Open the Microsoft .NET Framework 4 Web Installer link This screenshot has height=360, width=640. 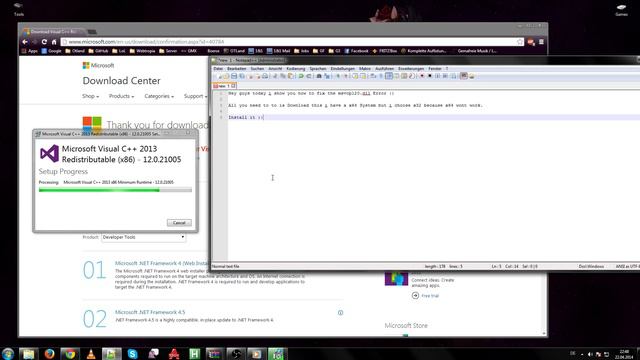tap(161, 263)
